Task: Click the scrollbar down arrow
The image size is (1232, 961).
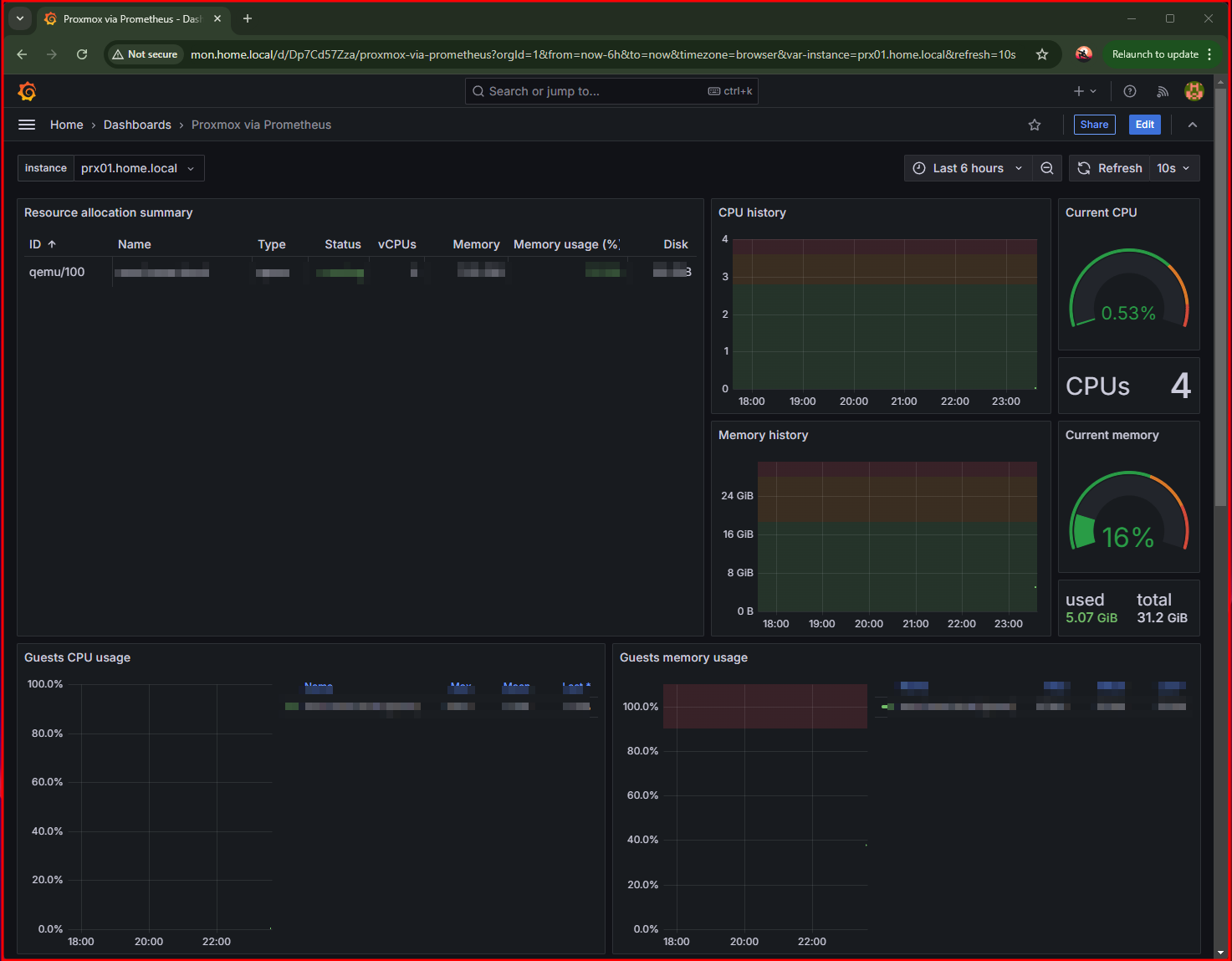Action: [x=1220, y=952]
